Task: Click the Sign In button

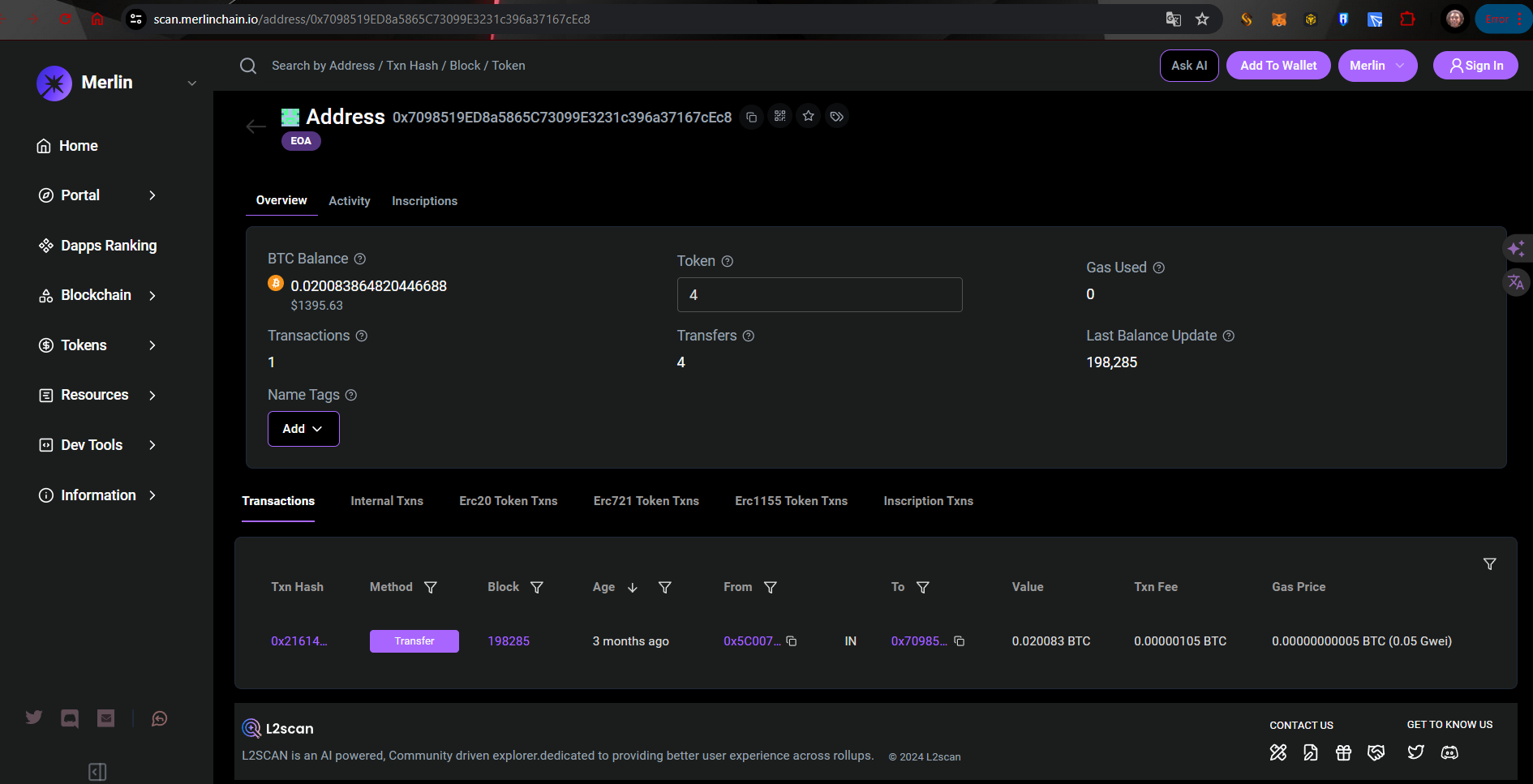Action: pos(1475,66)
